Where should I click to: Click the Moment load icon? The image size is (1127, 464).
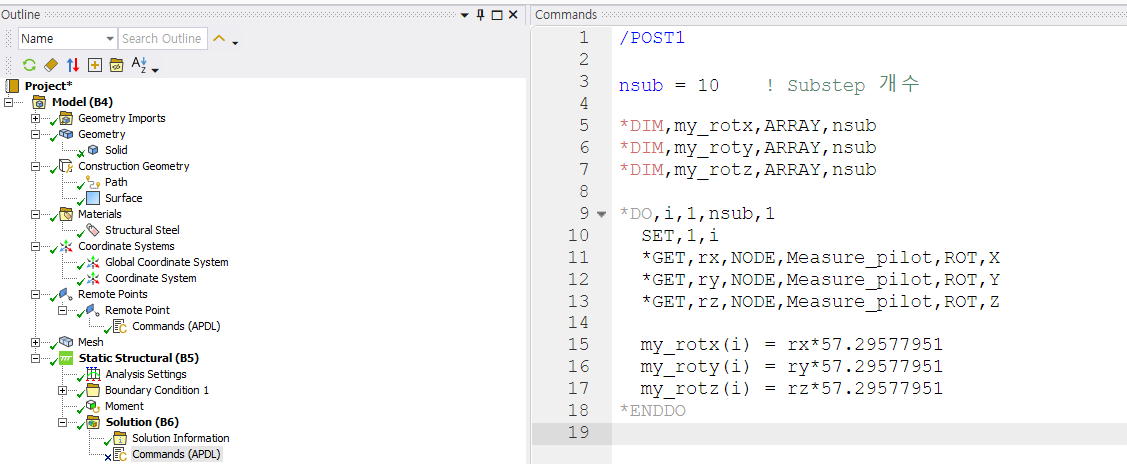tap(93, 406)
